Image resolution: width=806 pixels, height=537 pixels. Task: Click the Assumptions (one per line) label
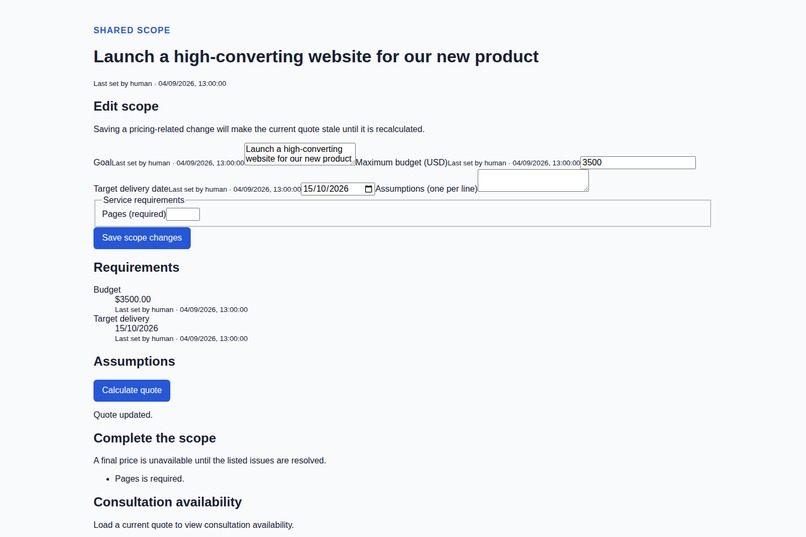click(426, 189)
